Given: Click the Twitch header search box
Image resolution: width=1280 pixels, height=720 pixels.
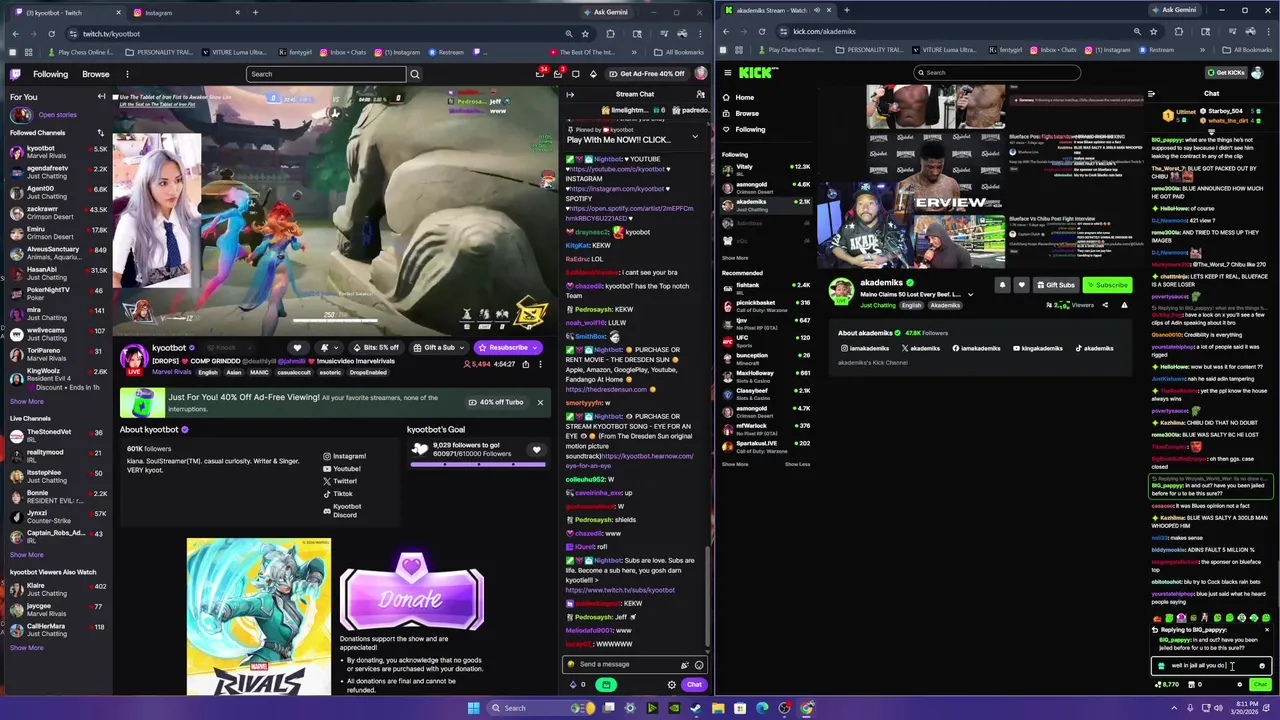Looking at the screenshot, I should [x=327, y=74].
